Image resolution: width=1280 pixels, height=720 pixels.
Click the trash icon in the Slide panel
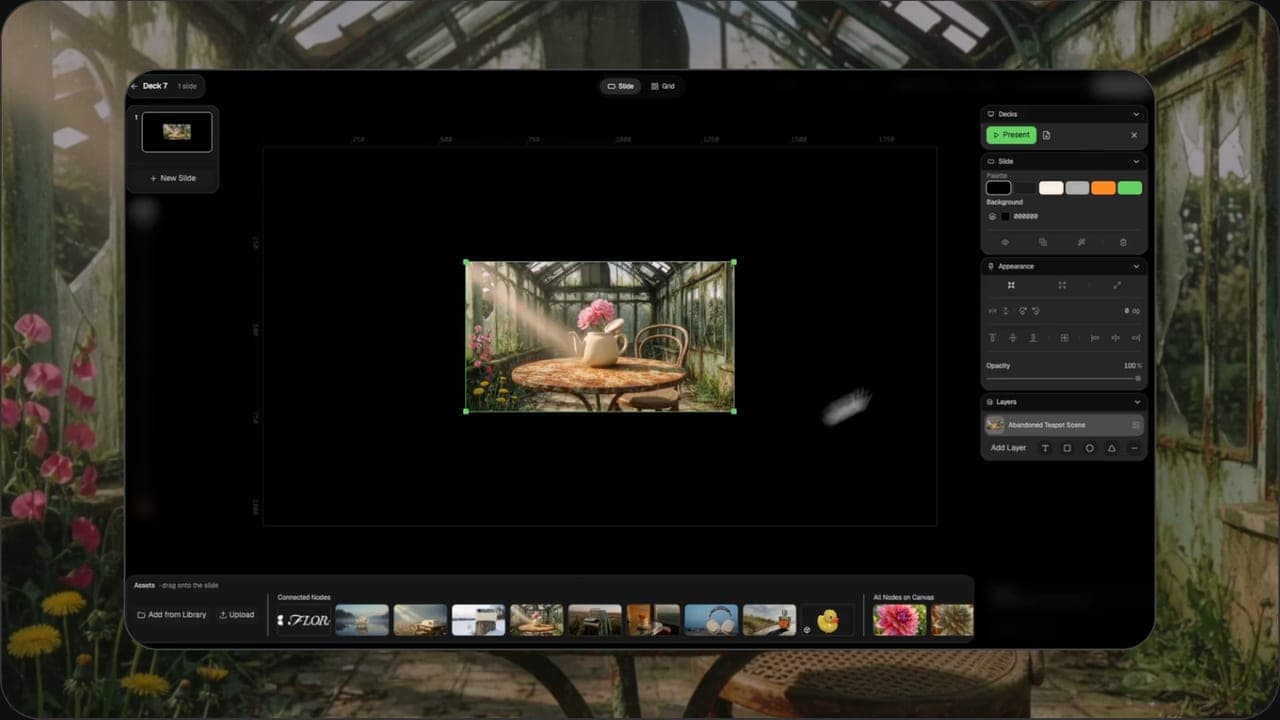click(1123, 242)
